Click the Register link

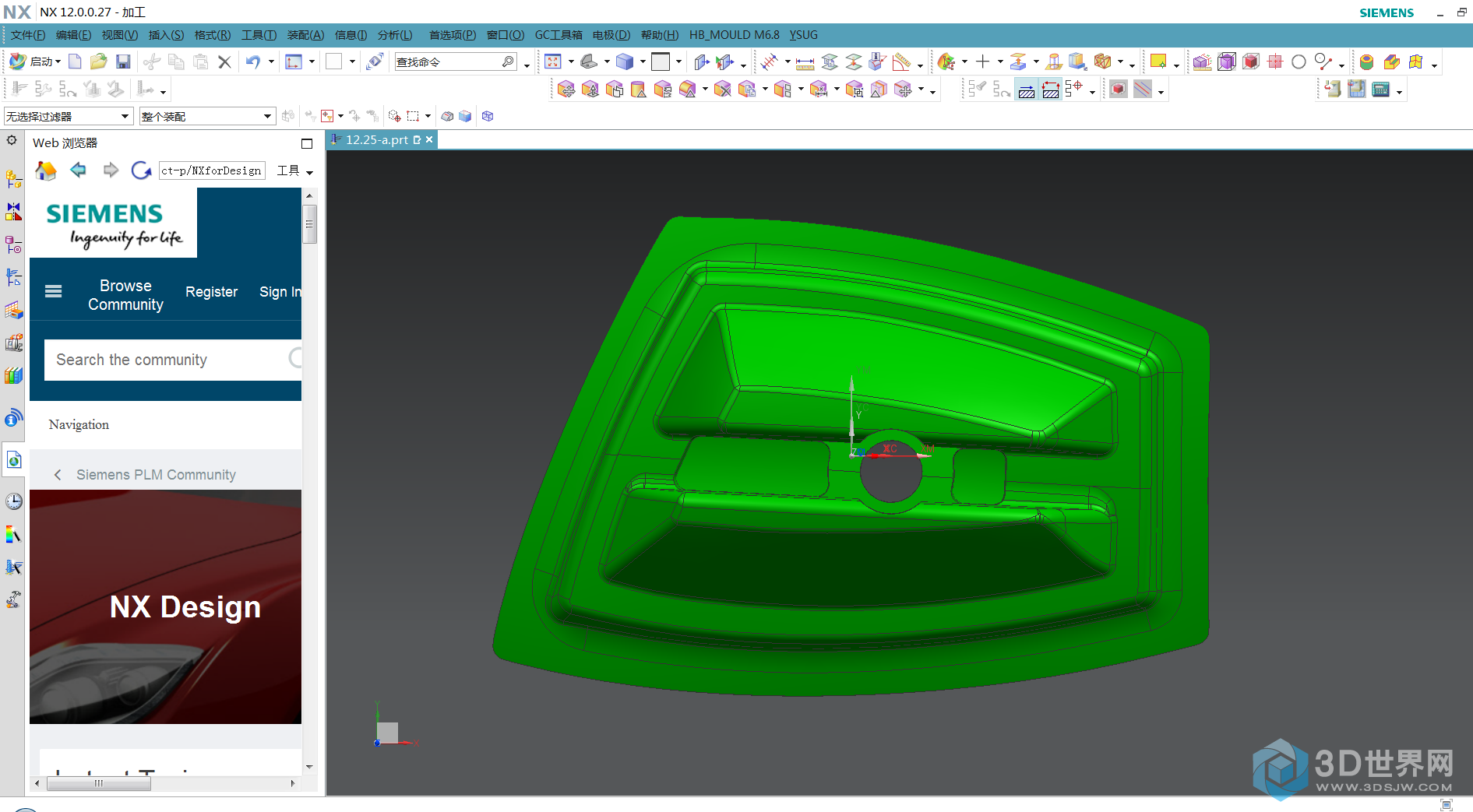[x=211, y=292]
